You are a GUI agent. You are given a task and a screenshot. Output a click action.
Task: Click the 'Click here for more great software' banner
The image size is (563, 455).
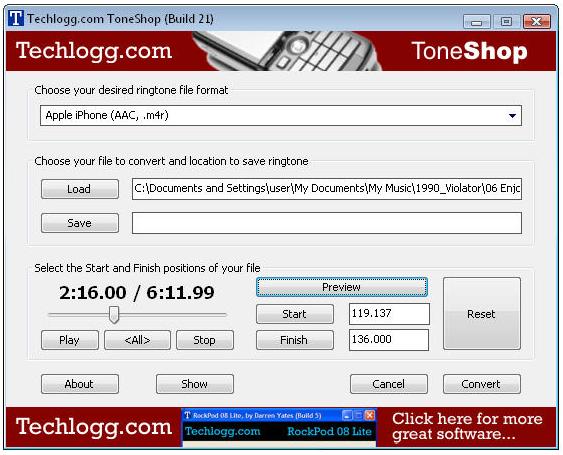[x=467, y=427]
